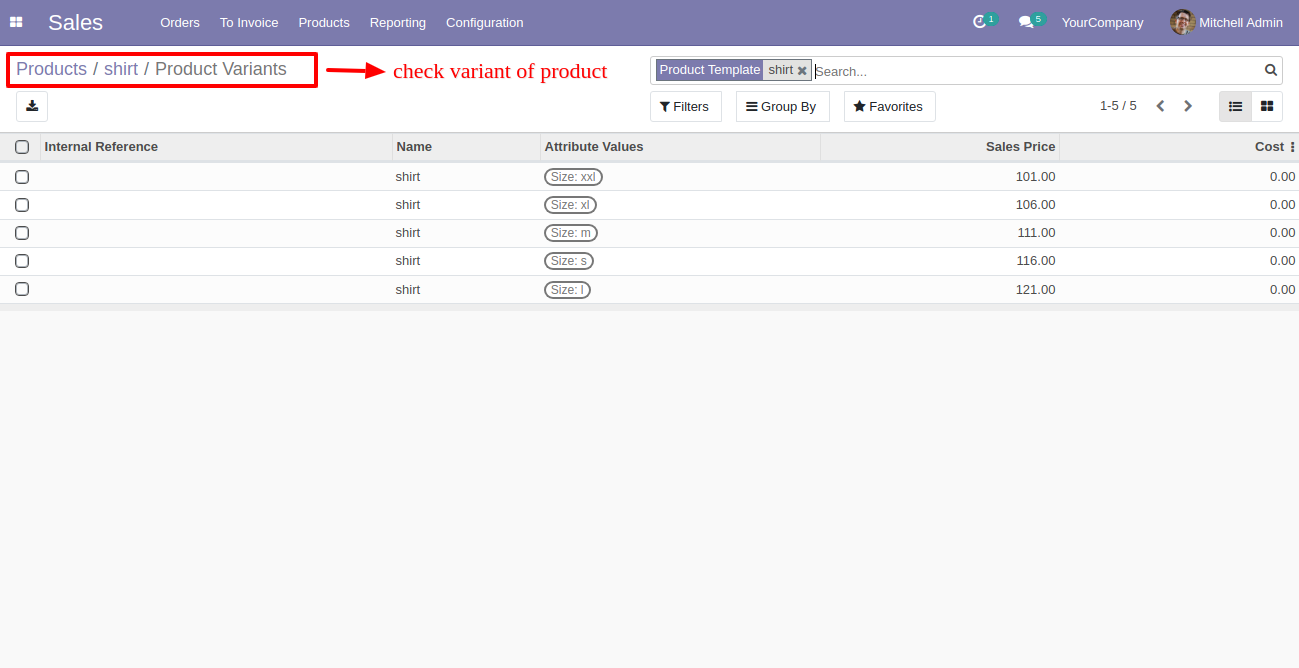Open Products menu in top bar
The image size is (1299, 668).
pos(324,22)
